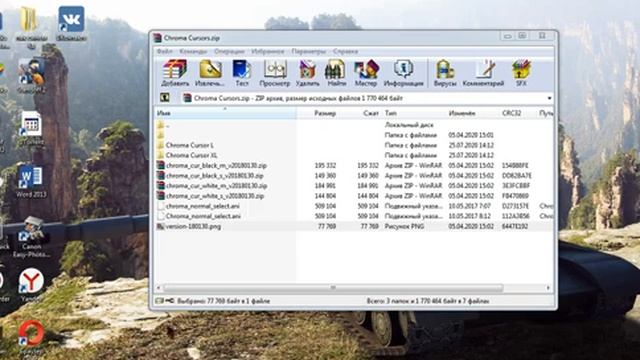Click the Удалить (Delete) toolbar icon

[x=307, y=73]
